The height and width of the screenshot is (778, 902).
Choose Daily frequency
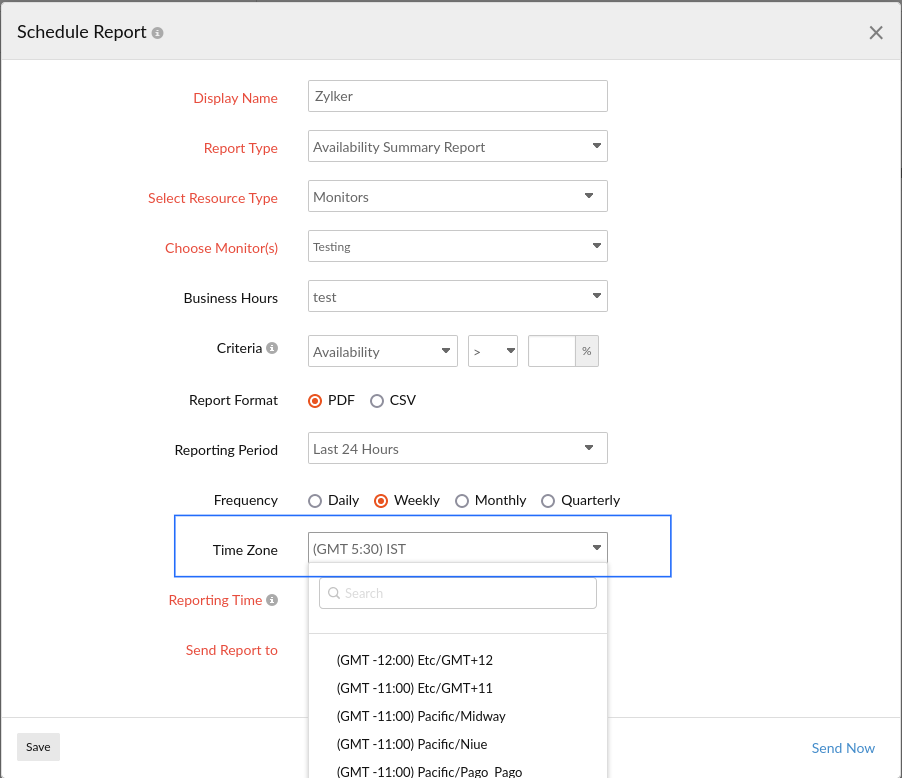[314, 500]
